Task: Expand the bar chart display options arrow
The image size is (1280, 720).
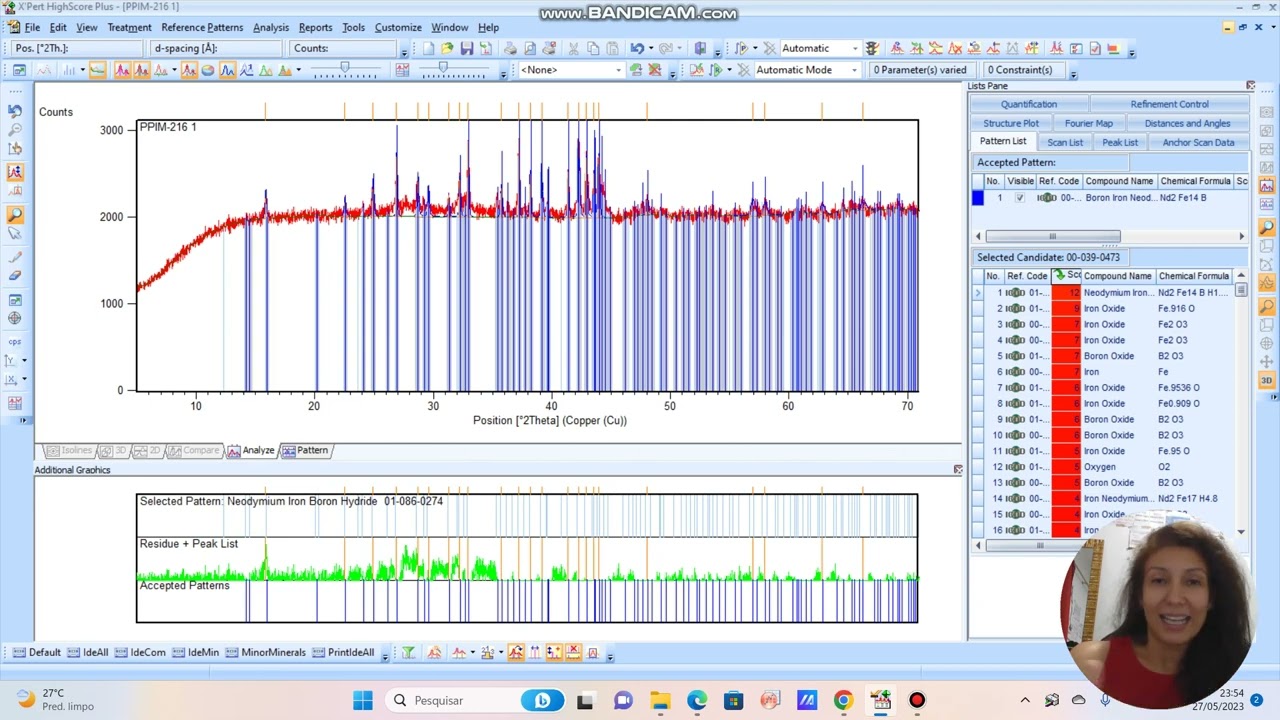Action: 82,70
